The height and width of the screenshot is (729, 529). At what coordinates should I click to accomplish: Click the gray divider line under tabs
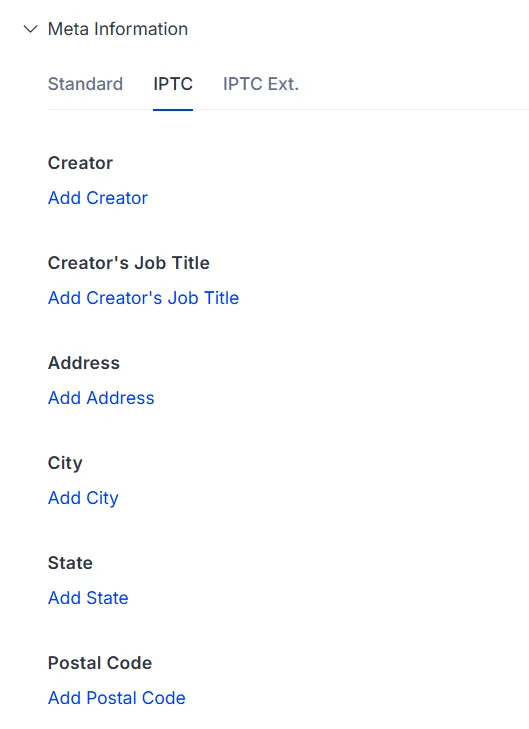pos(288,110)
